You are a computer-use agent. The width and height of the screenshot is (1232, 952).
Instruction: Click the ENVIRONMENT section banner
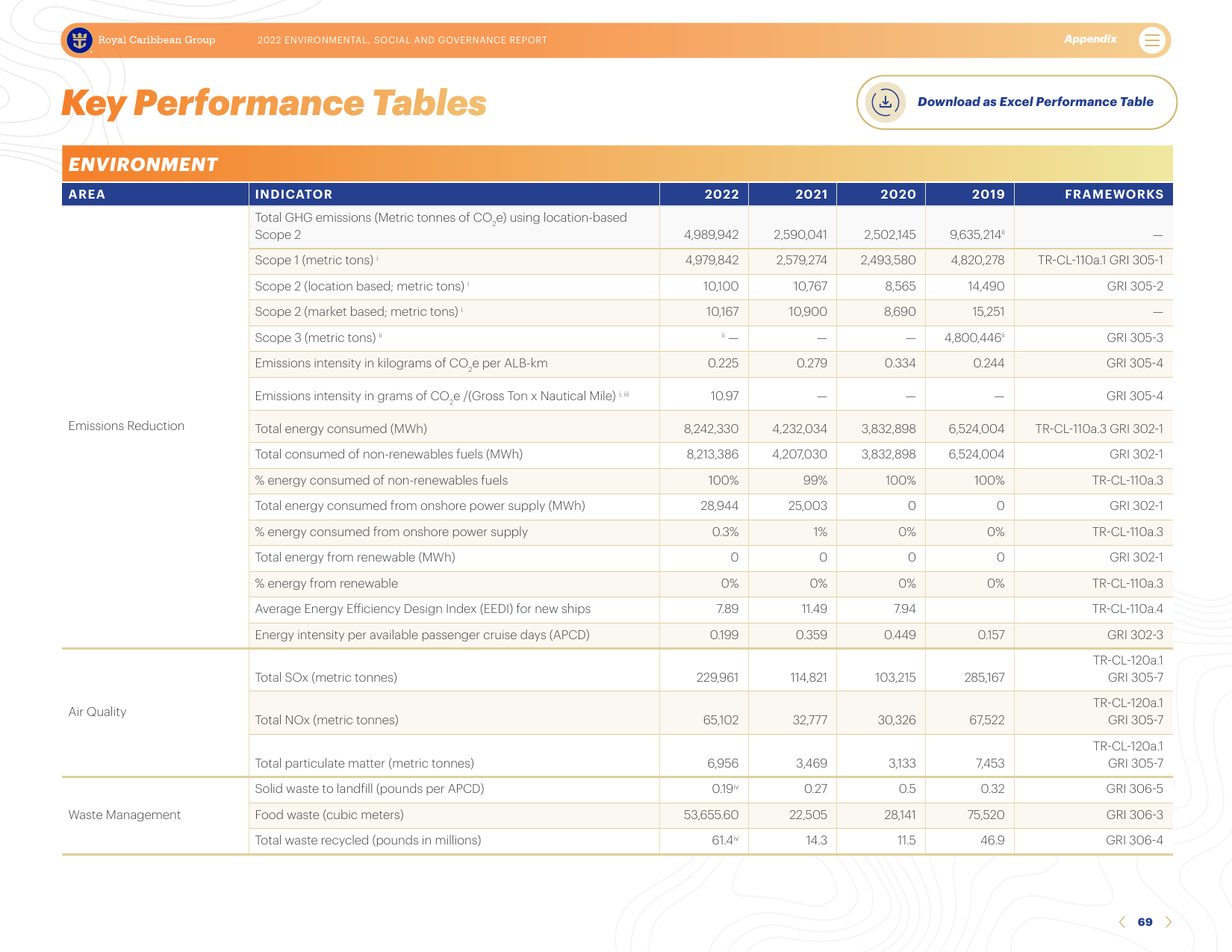[x=617, y=164]
